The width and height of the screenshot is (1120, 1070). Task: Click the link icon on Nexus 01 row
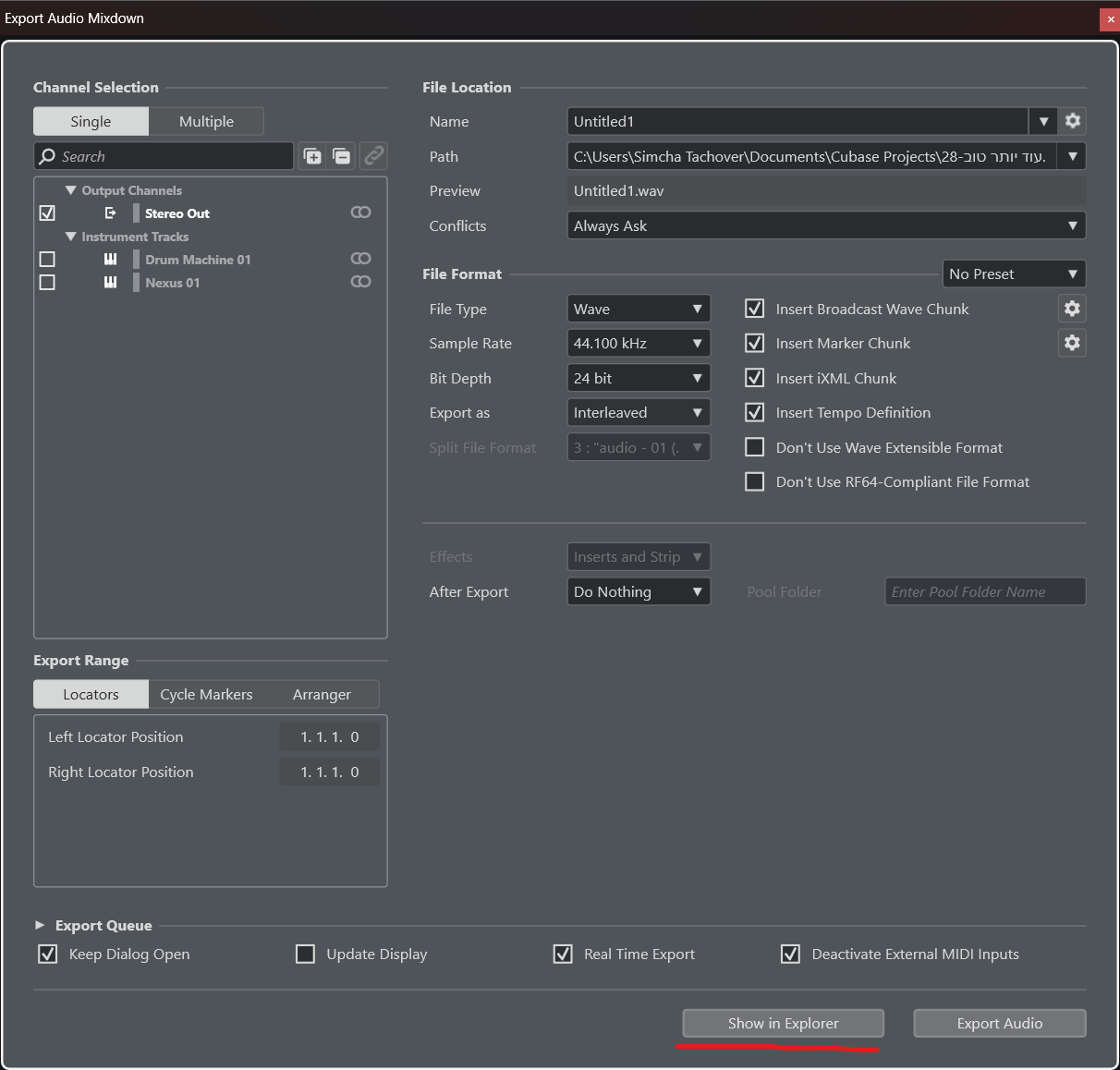pyautogui.click(x=360, y=282)
